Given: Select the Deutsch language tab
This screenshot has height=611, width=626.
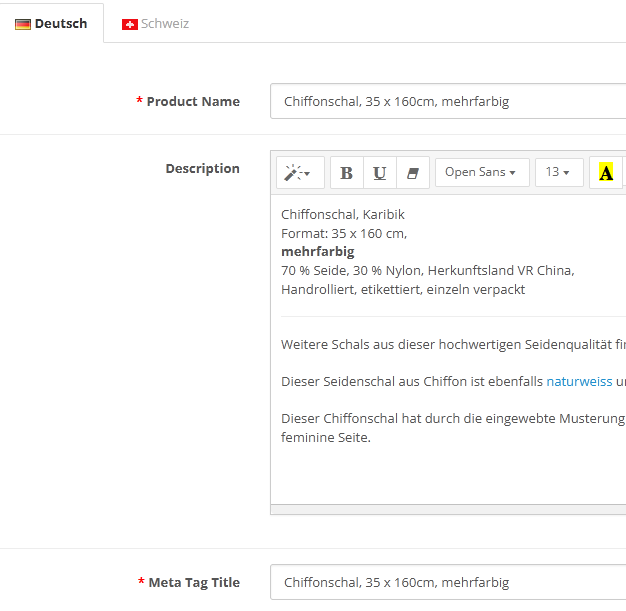Looking at the screenshot, I should pyautogui.click(x=60, y=24).
